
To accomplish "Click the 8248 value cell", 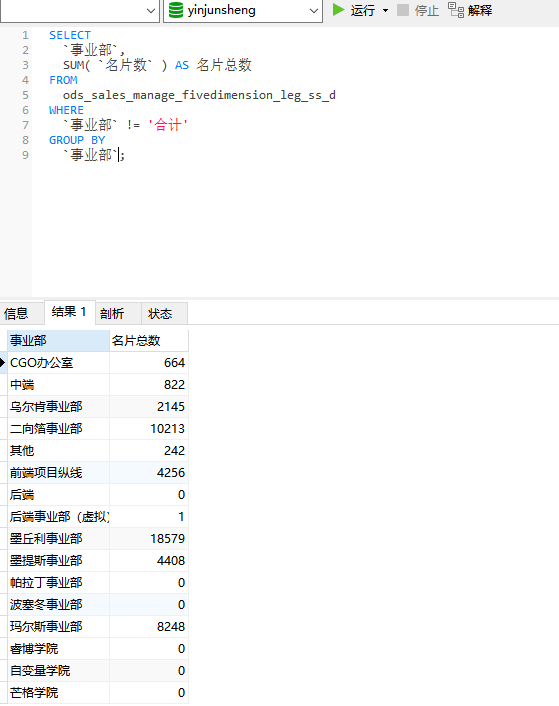I will coord(149,627).
